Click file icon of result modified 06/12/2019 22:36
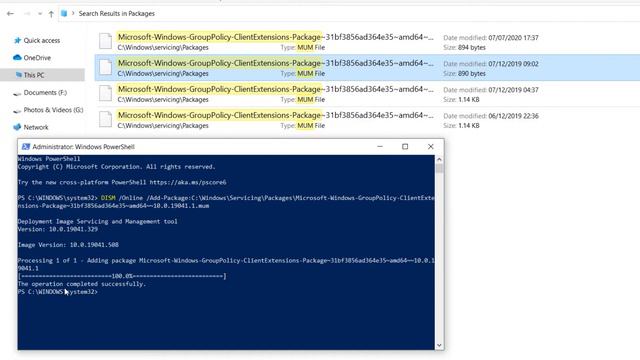The width and height of the screenshot is (640, 360). click(x=105, y=120)
